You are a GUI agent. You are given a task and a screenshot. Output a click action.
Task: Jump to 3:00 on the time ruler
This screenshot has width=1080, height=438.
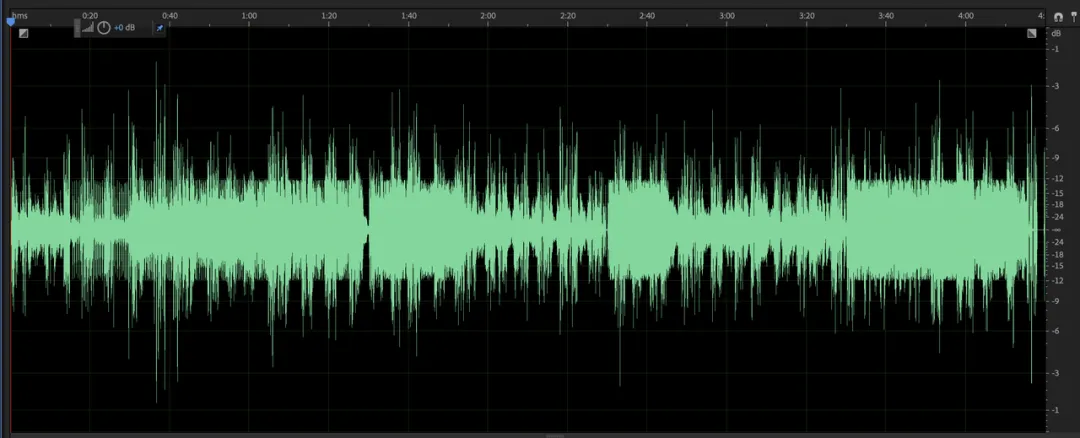click(727, 15)
